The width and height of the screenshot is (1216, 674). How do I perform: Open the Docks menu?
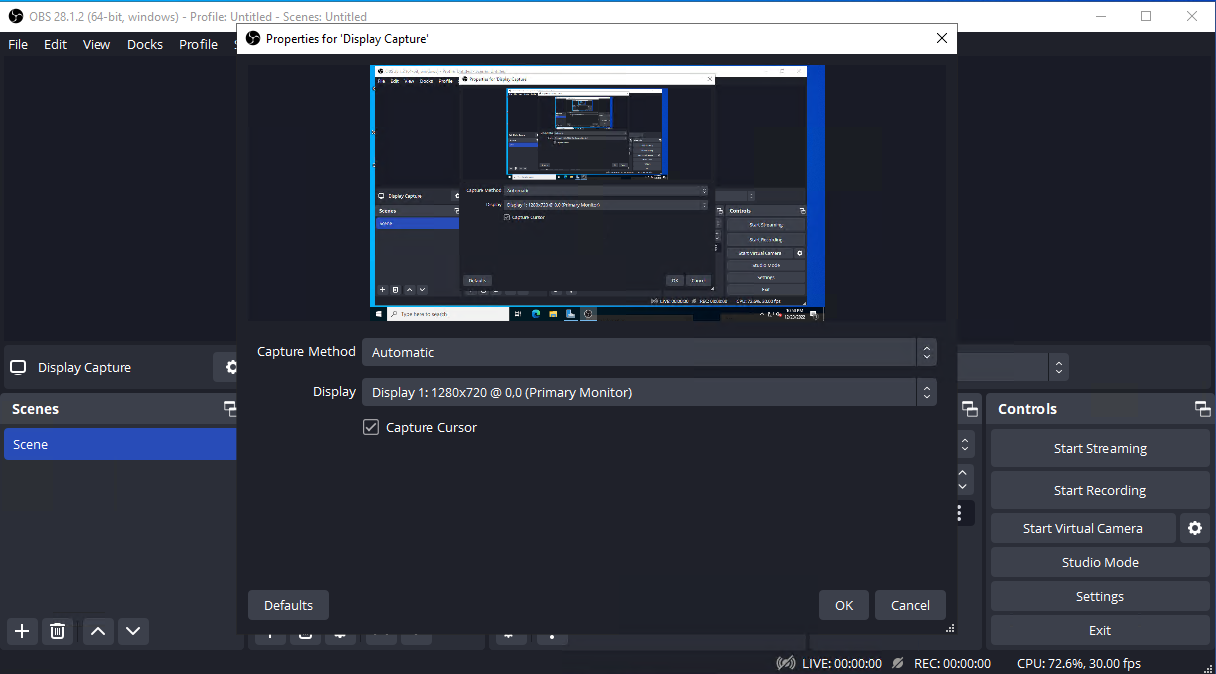tap(145, 44)
